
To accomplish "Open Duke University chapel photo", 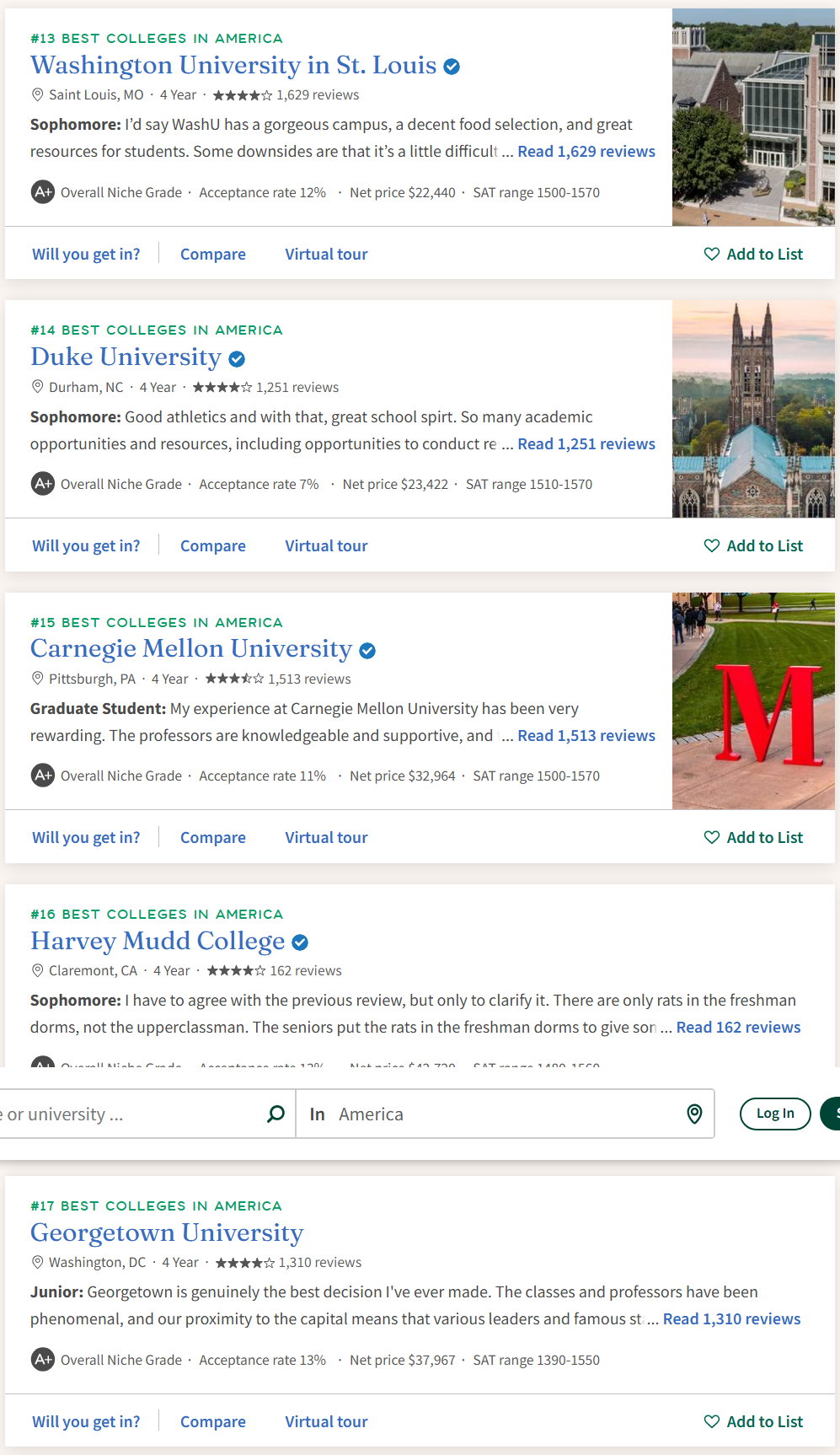I will coord(753,409).
